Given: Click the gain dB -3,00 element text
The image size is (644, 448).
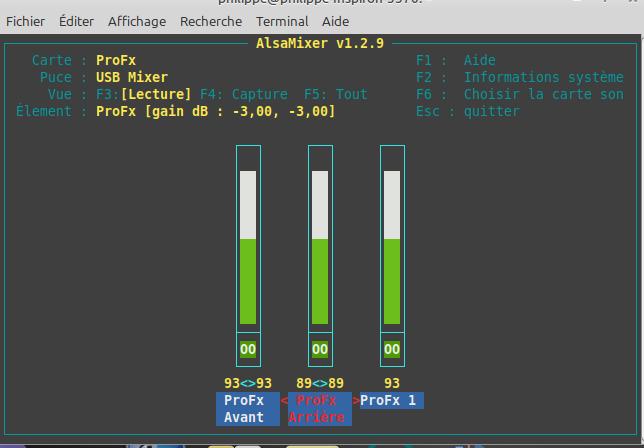Looking at the screenshot, I should 216,111.
